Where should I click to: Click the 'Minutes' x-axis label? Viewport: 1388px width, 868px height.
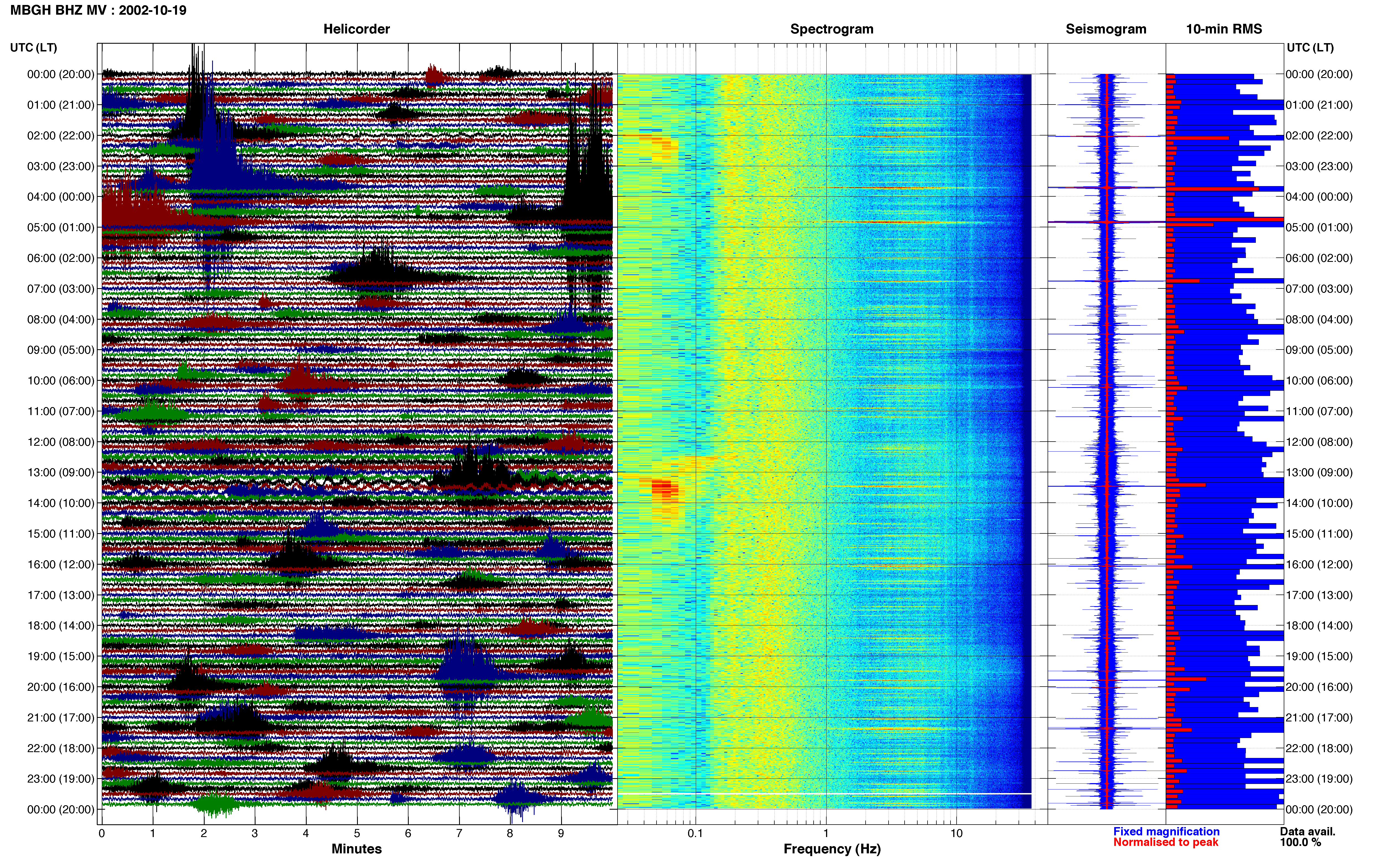[356, 849]
